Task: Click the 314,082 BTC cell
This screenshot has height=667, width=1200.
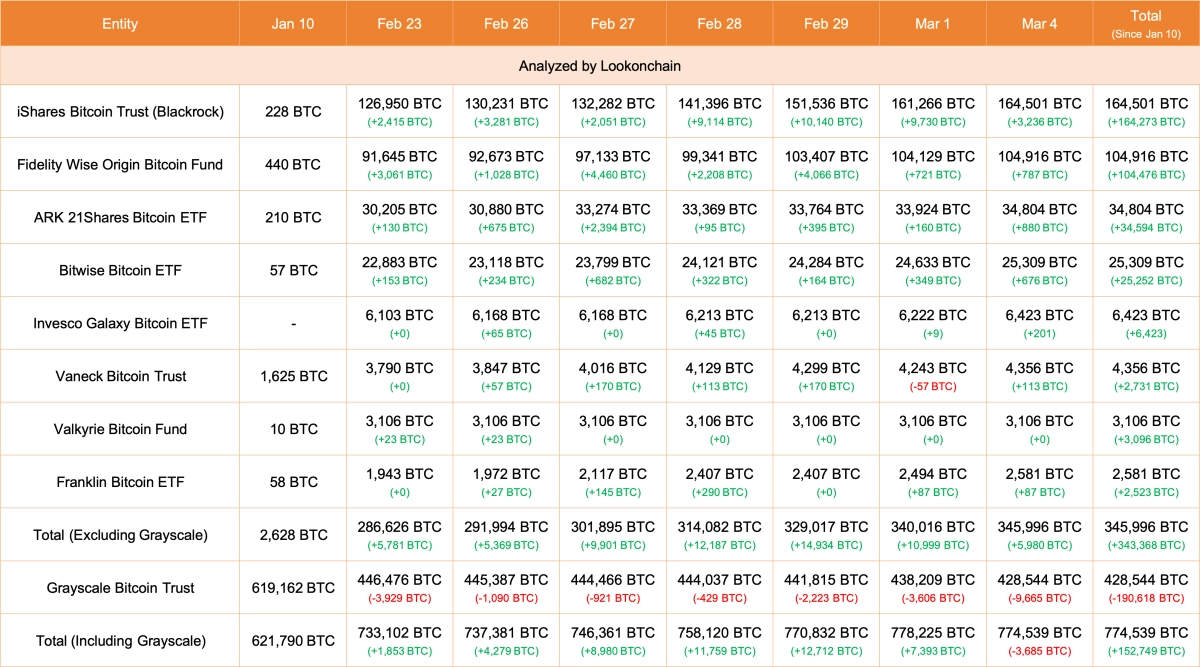Action: 719,535
